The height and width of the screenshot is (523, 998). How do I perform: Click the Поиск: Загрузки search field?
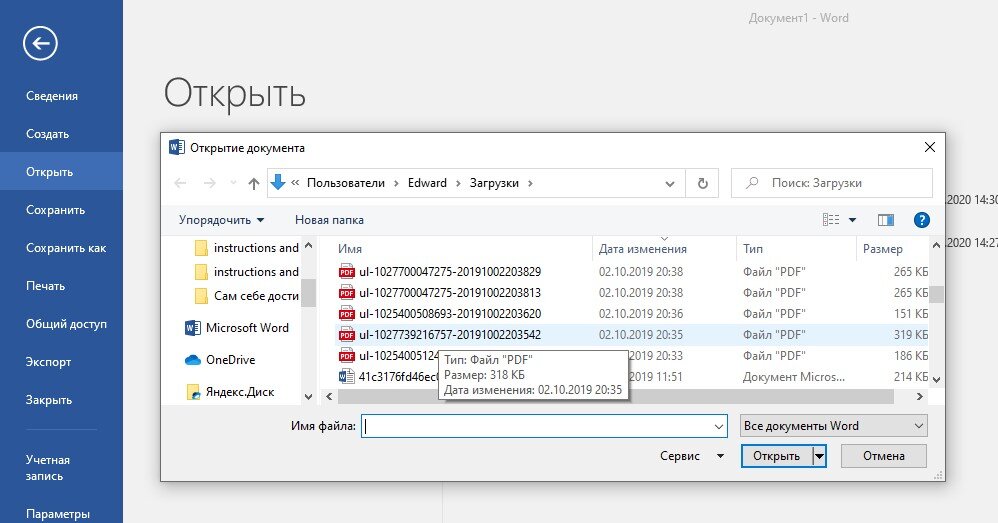[x=832, y=183]
